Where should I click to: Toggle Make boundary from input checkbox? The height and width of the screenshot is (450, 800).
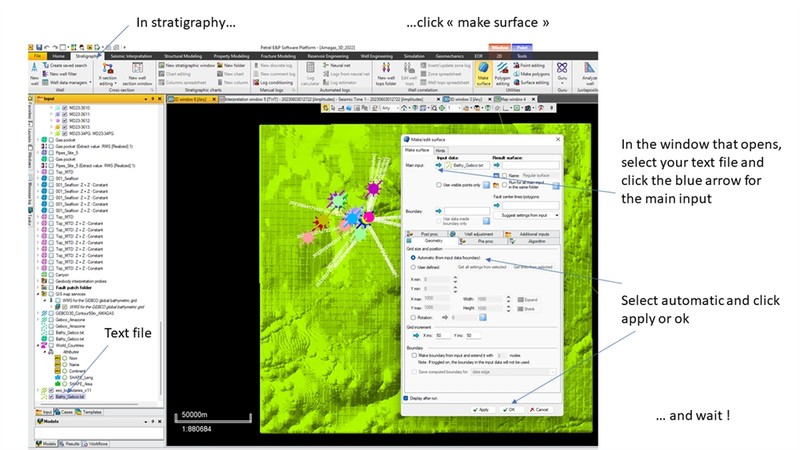tap(414, 355)
